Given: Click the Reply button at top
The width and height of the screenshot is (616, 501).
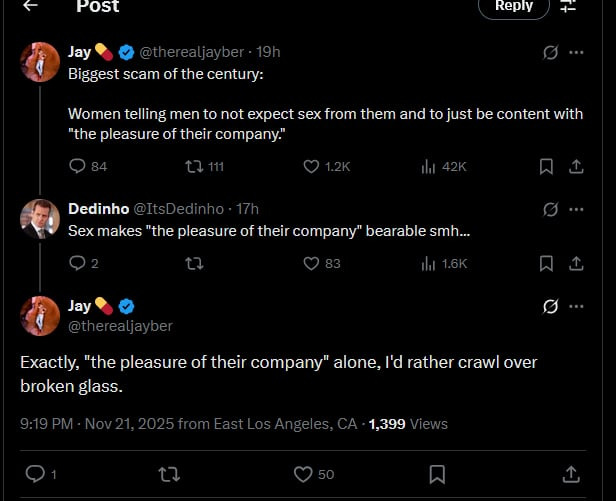Looking at the screenshot, I should pyautogui.click(x=513, y=6).
